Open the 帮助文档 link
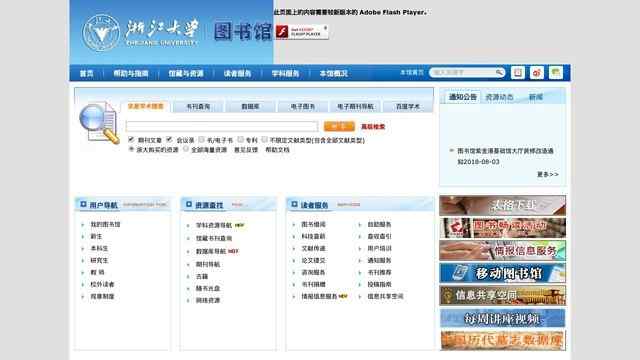 click(x=277, y=150)
